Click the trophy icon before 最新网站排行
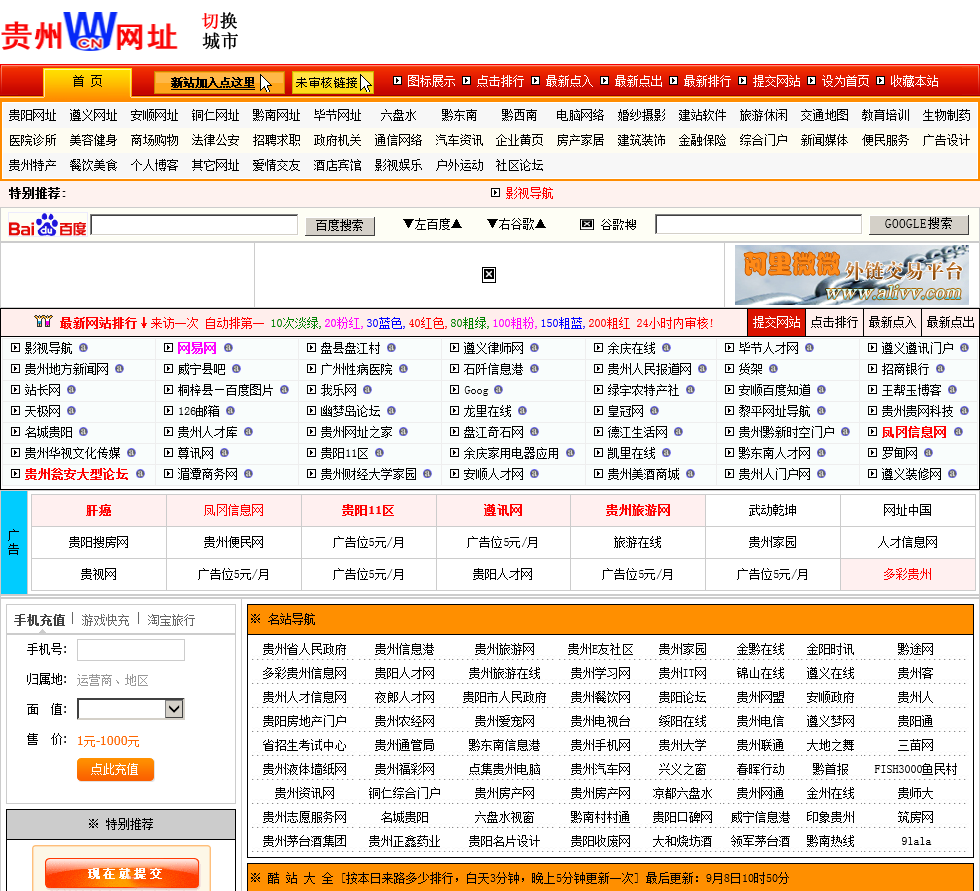Image resolution: width=980 pixels, height=891 pixels. tap(43, 321)
